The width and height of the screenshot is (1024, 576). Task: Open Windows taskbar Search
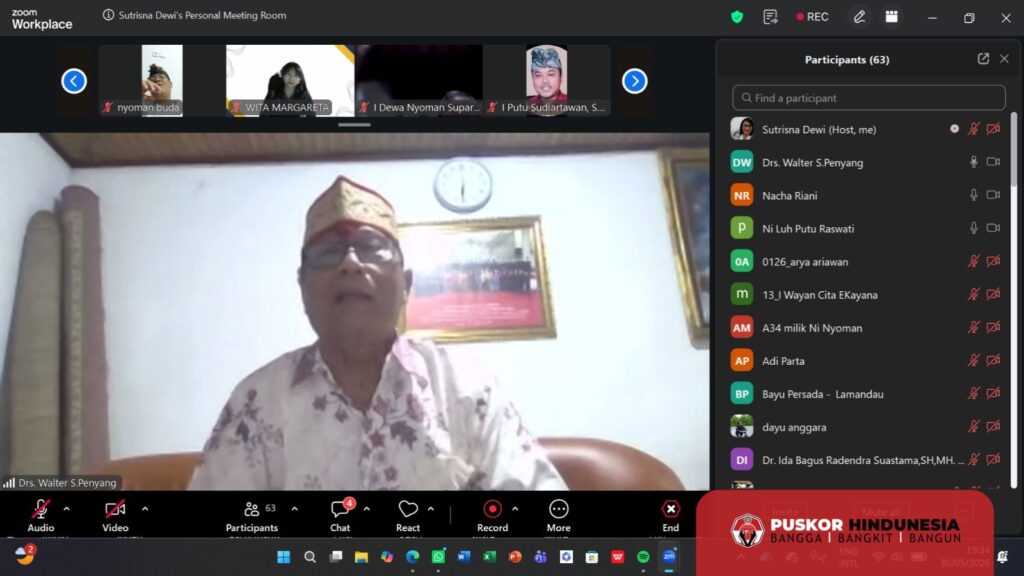tap(310, 556)
